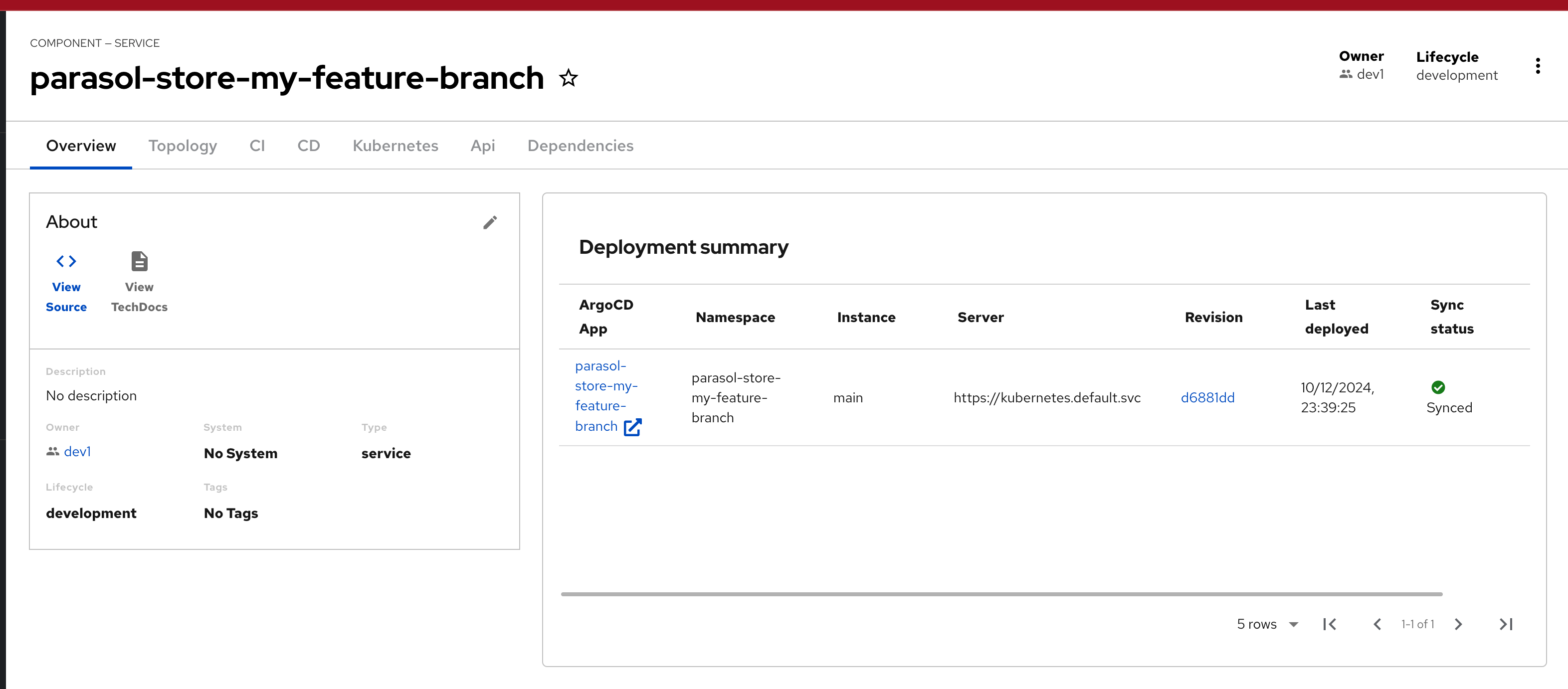1568x689 pixels.
Task: Click the parasol-store-my-feature-branch namespace cell
Action: 736,397
